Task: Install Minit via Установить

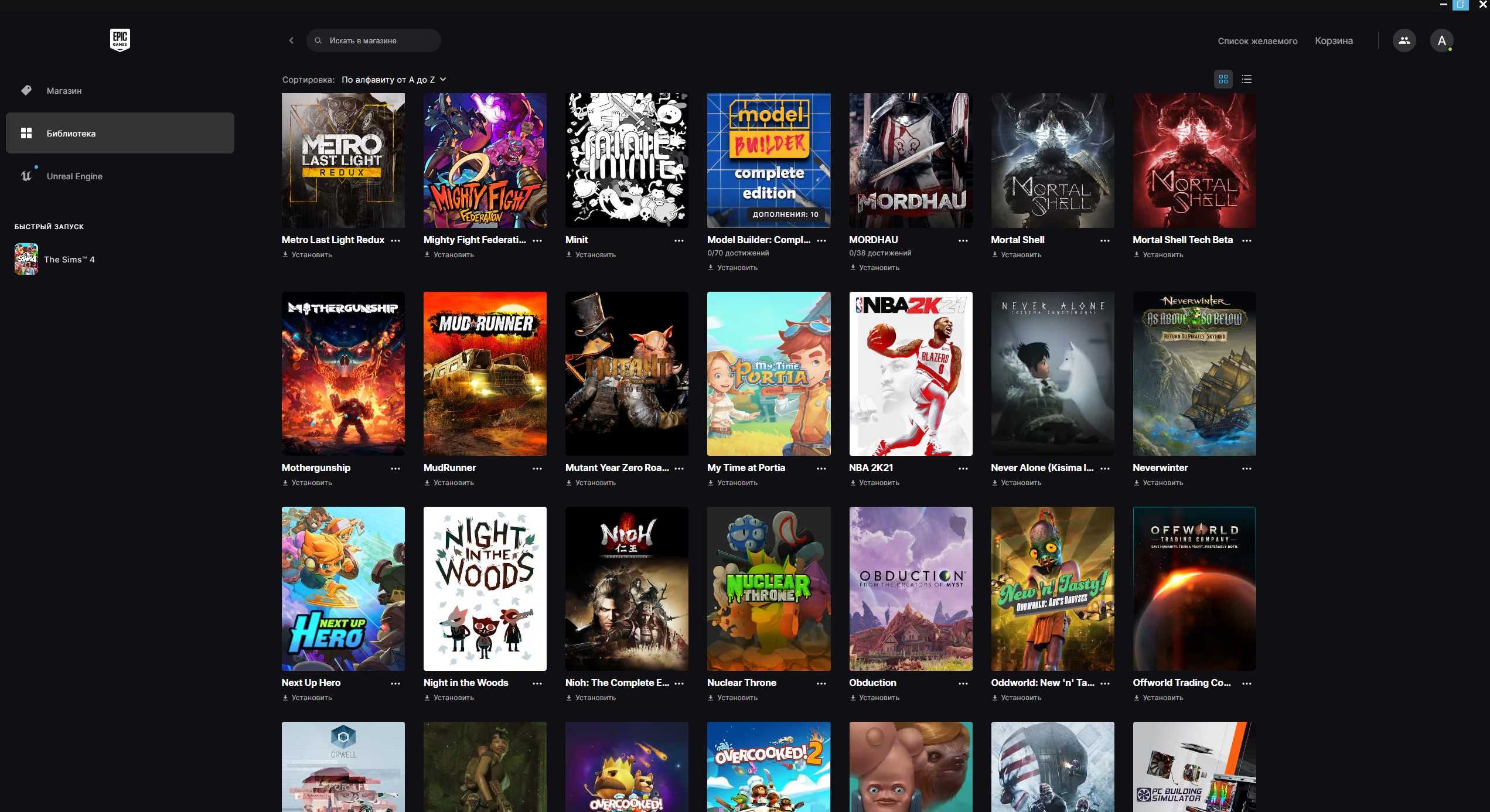Action: (591, 255)
